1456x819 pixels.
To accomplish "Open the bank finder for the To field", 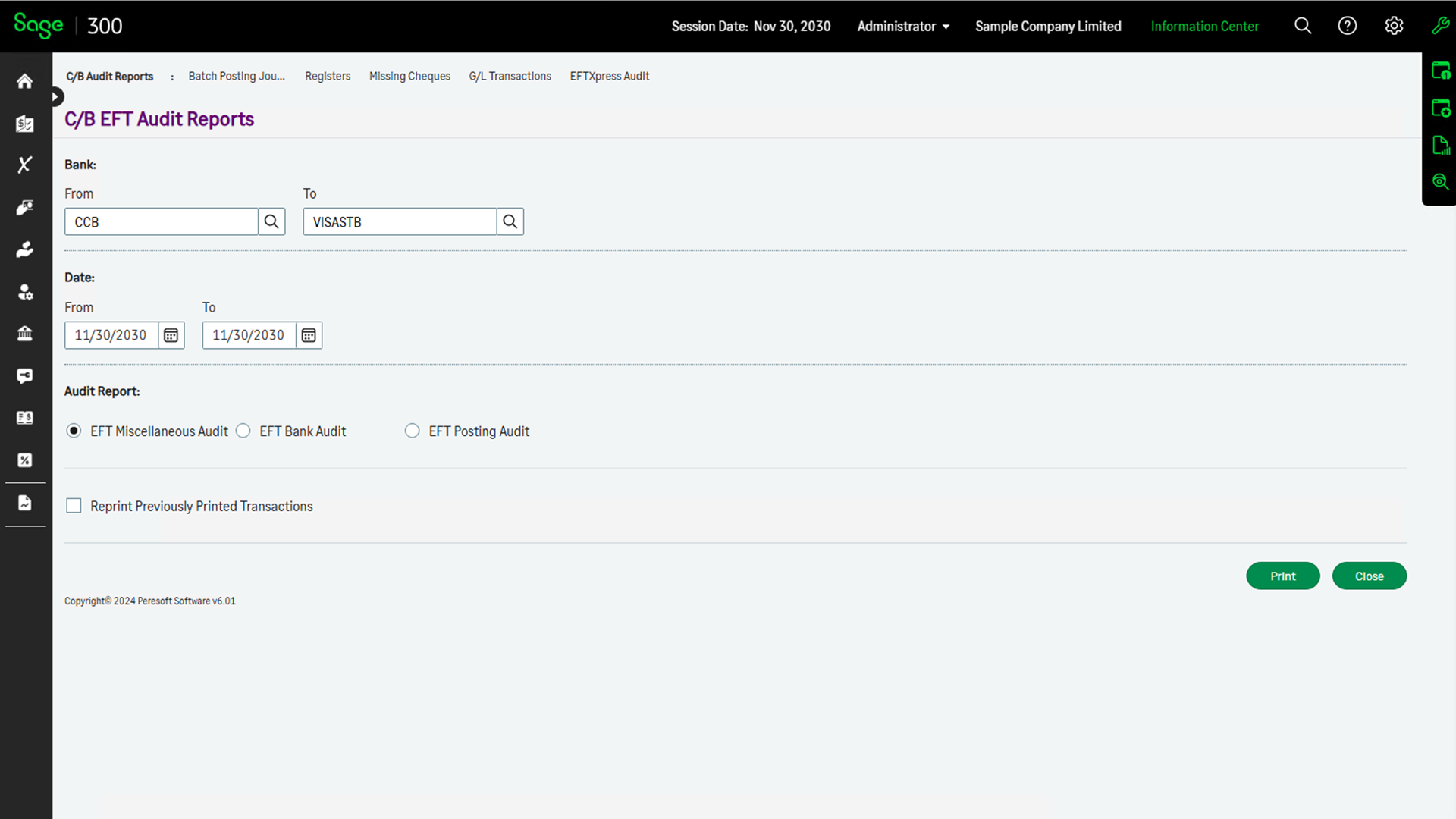I will tap(509, 221).
